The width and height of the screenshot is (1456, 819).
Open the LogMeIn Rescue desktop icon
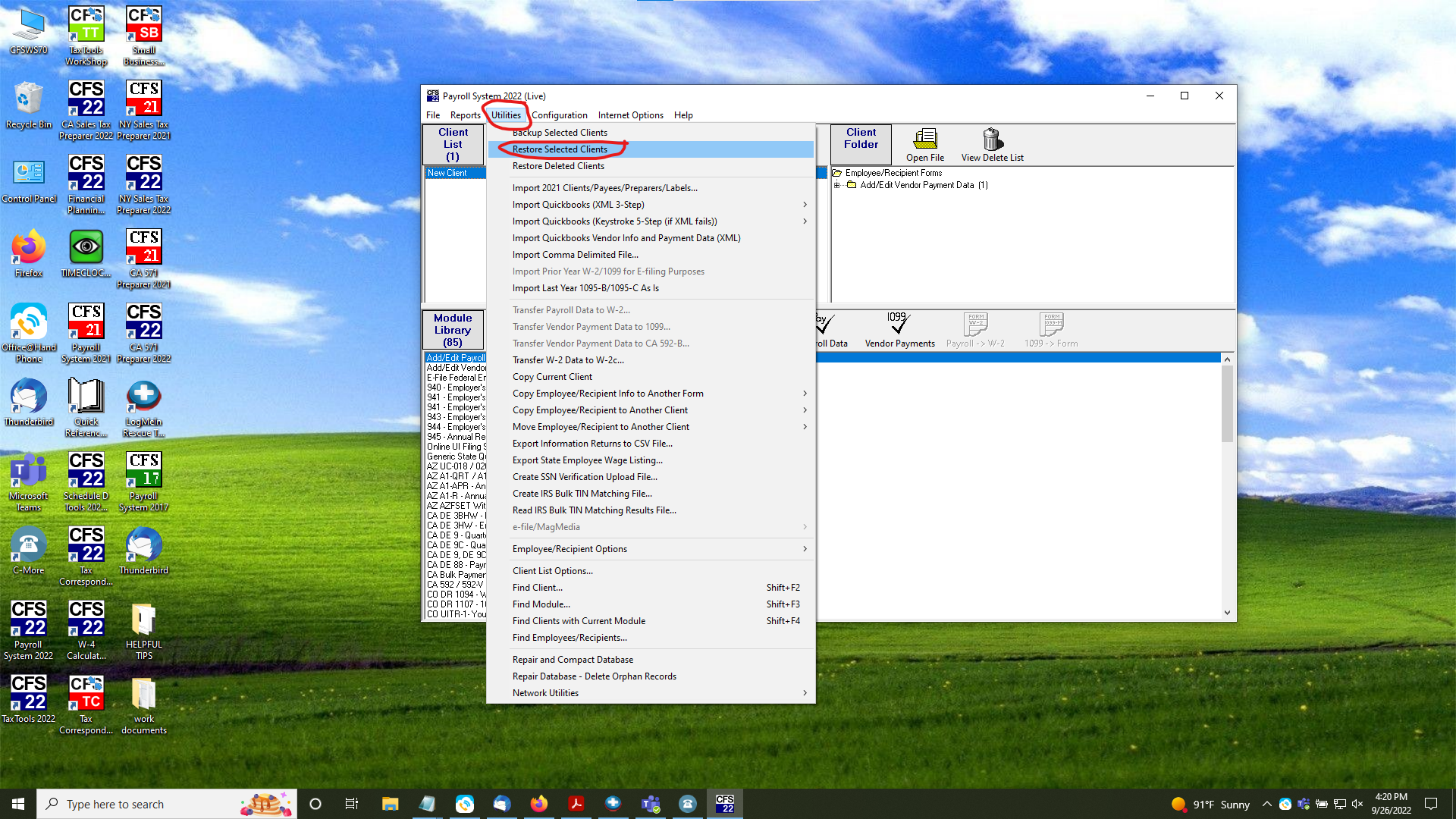[x=143, y=407]
